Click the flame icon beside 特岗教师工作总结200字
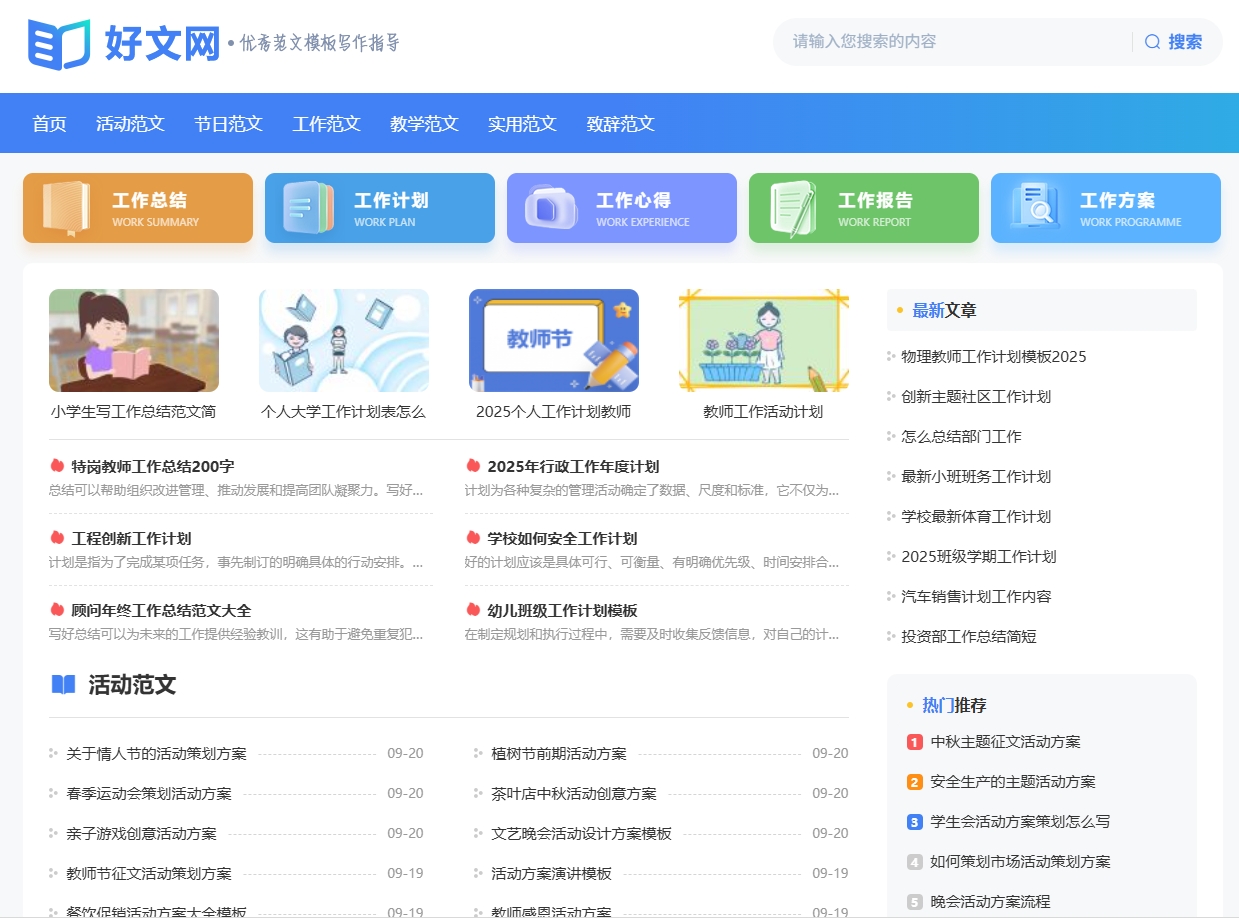 point(58,465)
